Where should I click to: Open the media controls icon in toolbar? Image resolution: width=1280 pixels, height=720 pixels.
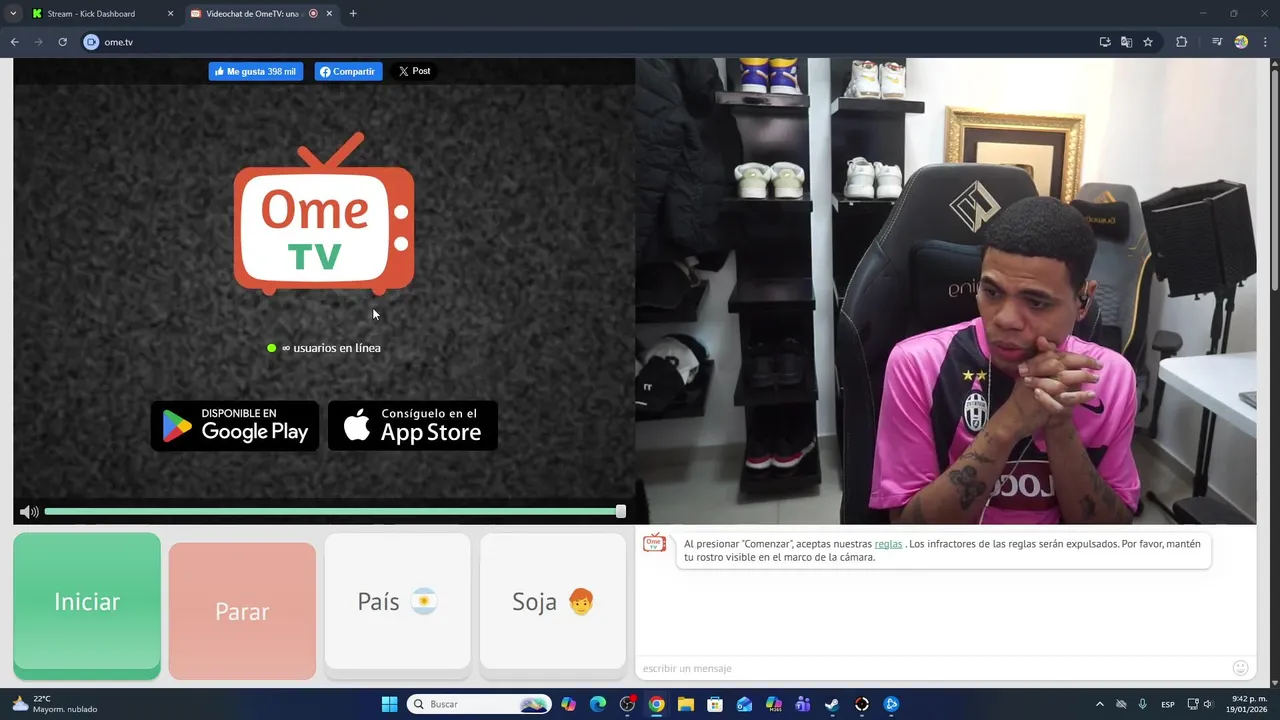(x=1217, y=42)
